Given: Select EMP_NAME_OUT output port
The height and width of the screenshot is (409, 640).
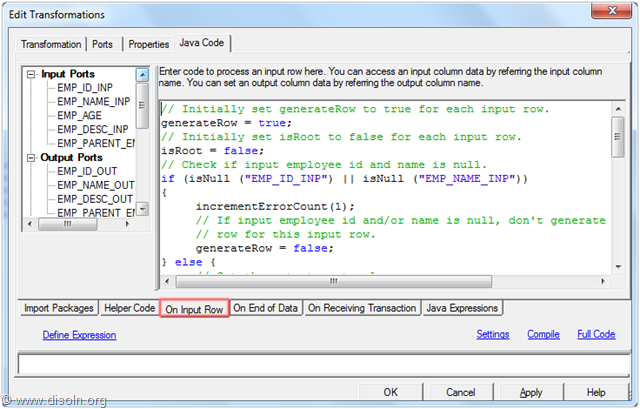Looking at the screenshot, I should click(x=96, y=185).
